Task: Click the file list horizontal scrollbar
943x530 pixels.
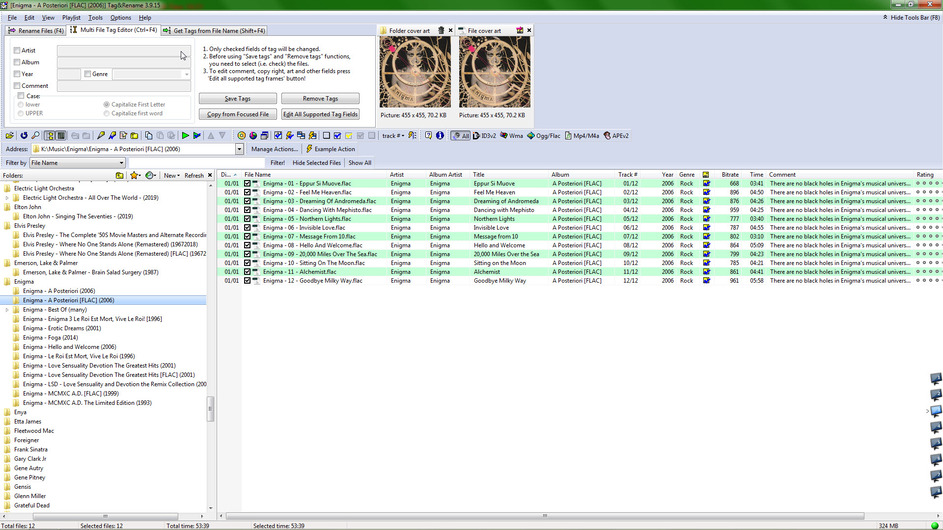Action: click(544, 516)
